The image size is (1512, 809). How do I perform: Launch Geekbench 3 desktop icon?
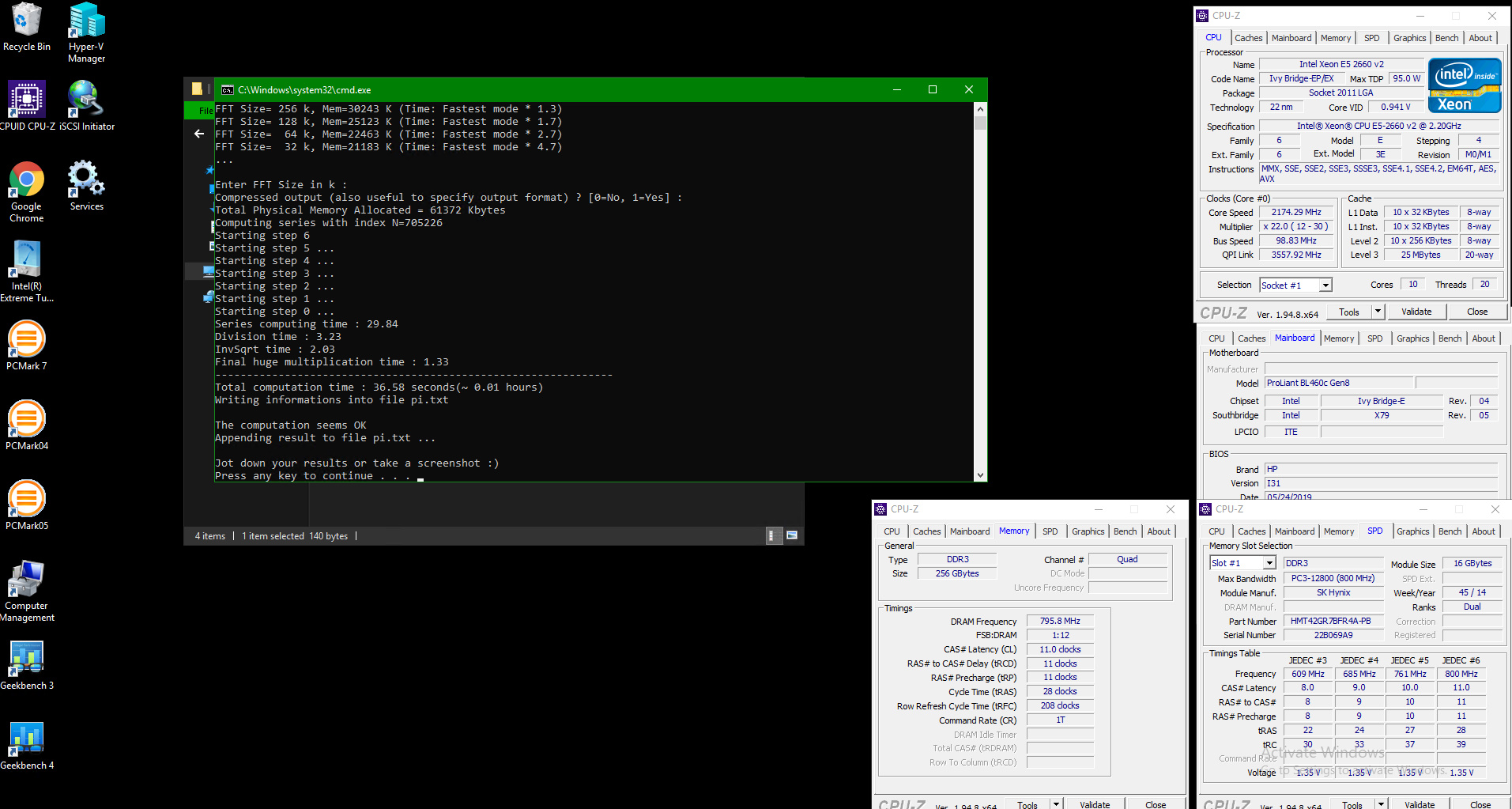[27, 665]
